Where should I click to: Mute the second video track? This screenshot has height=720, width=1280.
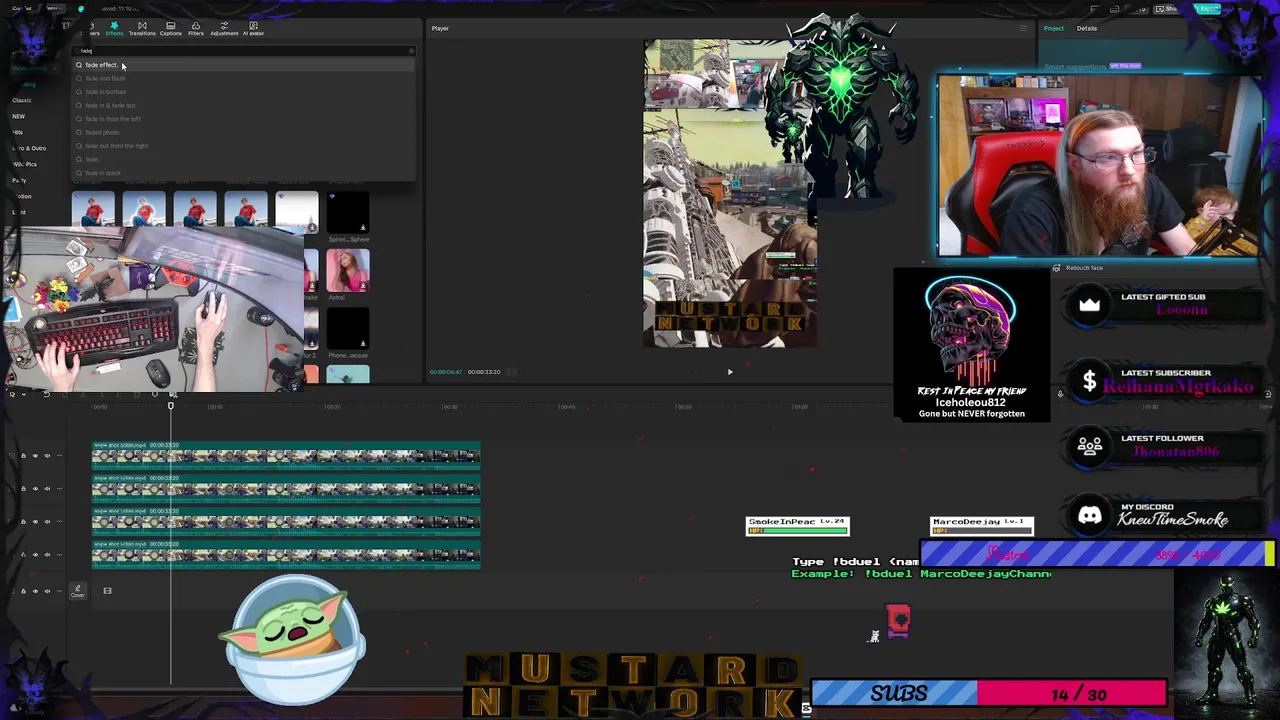(46, 489)
